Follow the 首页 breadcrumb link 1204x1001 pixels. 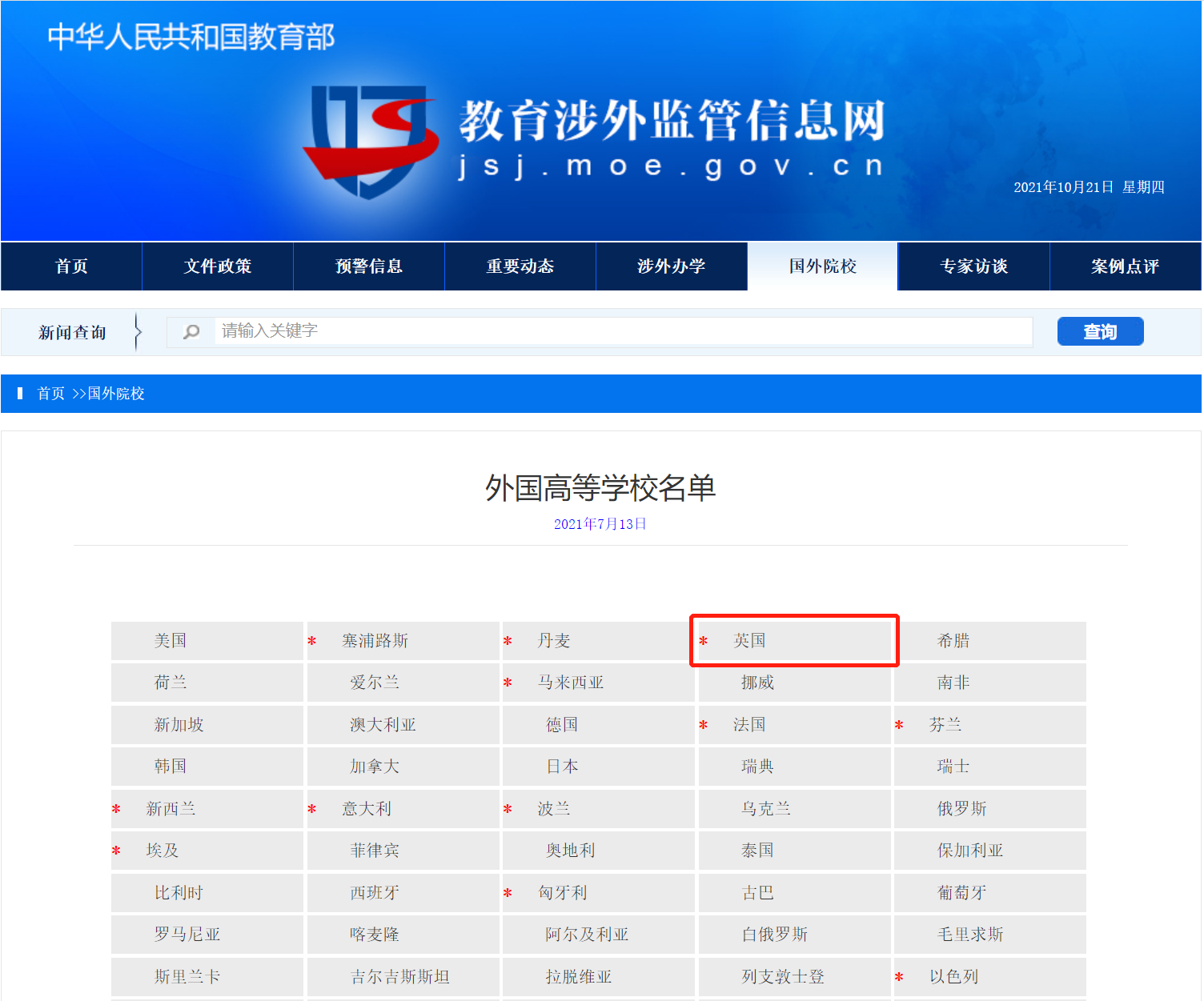[x=51, y=394]
